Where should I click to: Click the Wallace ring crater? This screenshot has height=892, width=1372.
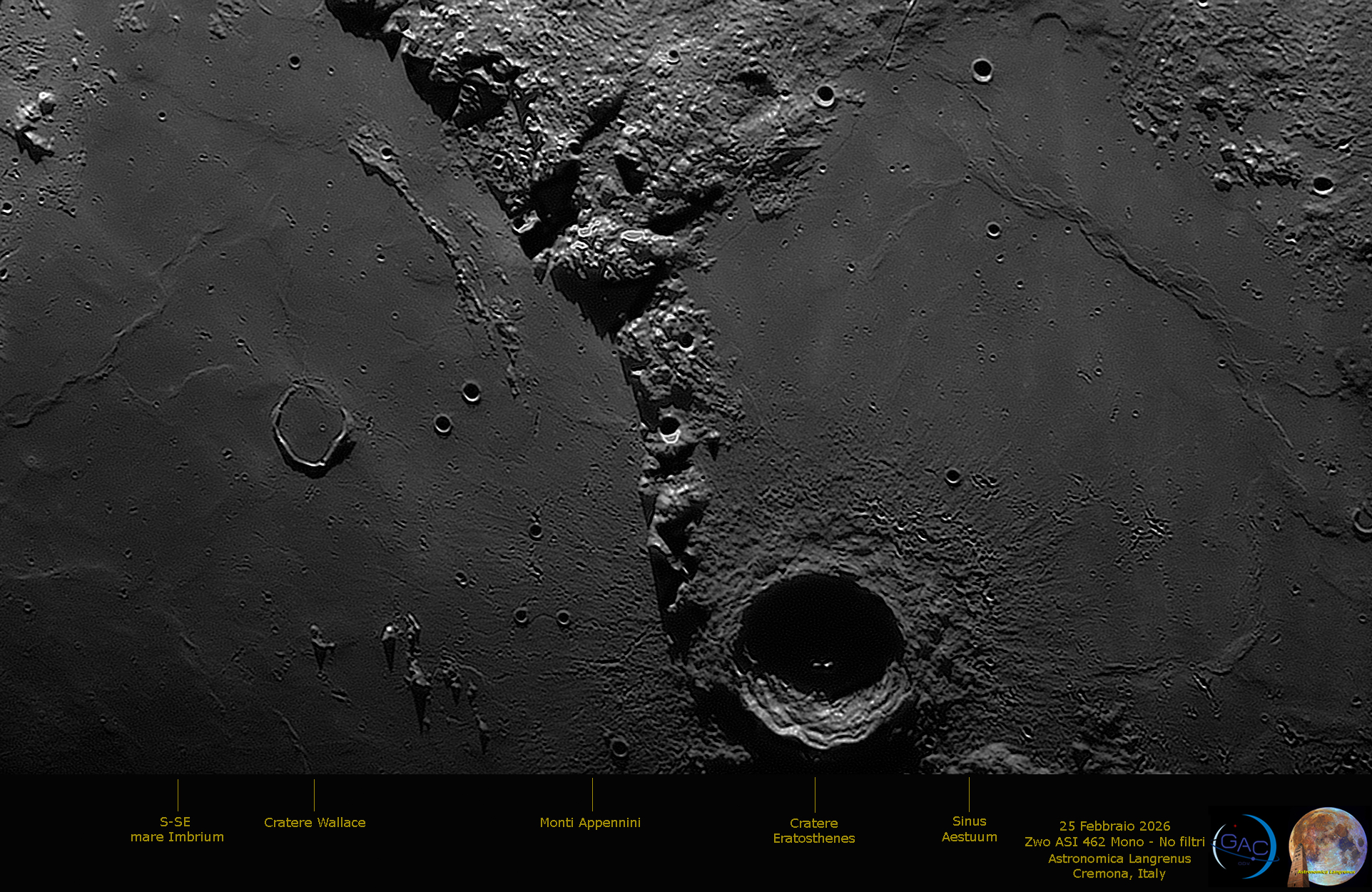pyautogui.click(x=312, y=428)
